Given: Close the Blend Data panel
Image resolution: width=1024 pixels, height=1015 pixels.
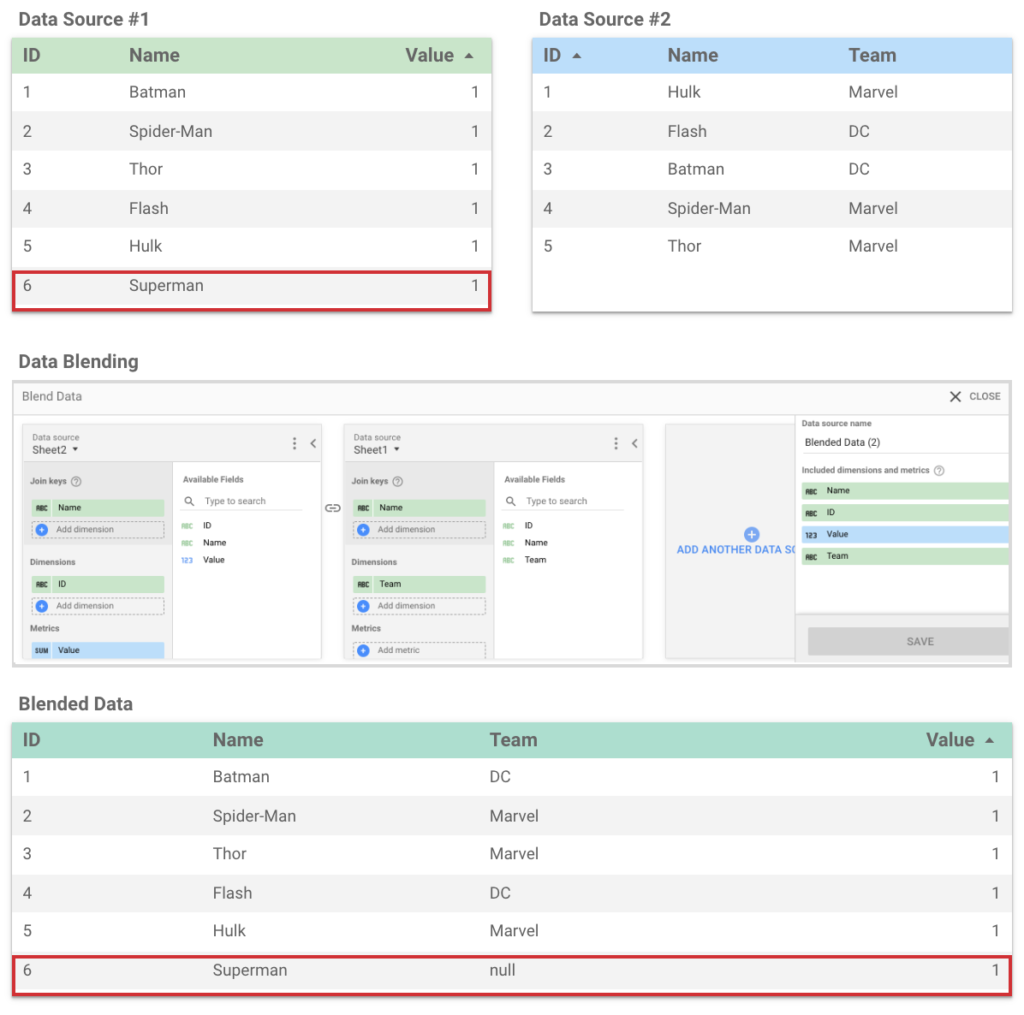Looking at the screenshot, I should pos(974,396).
